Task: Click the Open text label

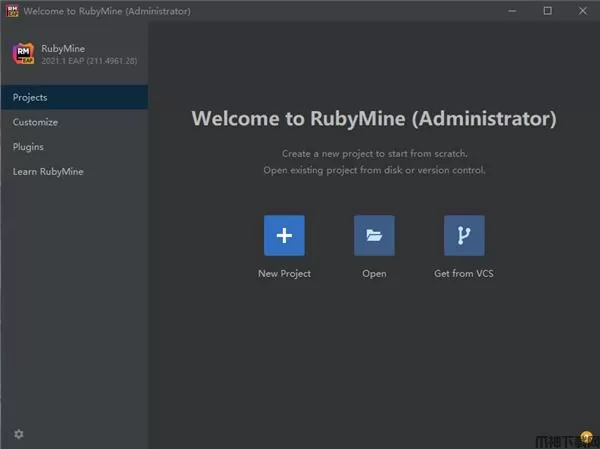Action: tap(374, 274)
